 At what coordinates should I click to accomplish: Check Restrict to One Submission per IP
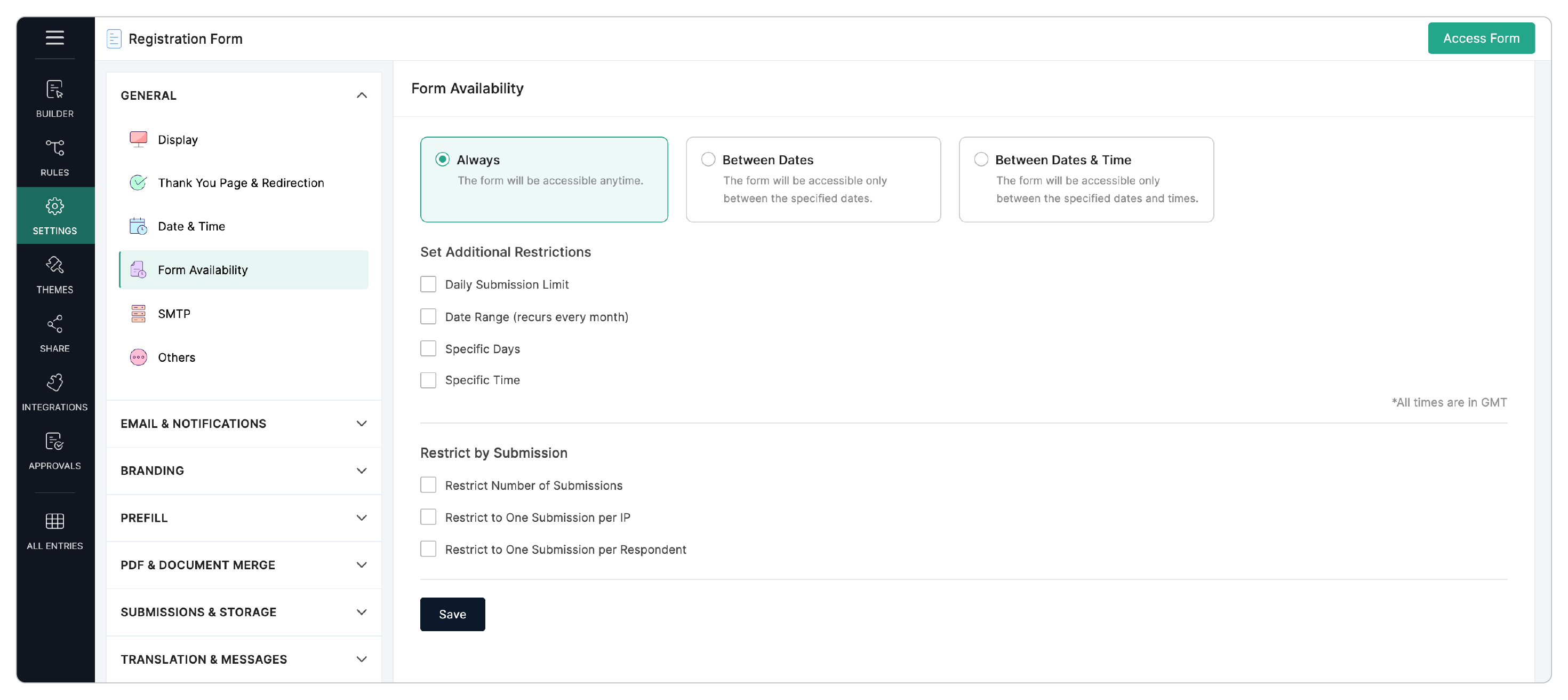[x=428, y=516]
